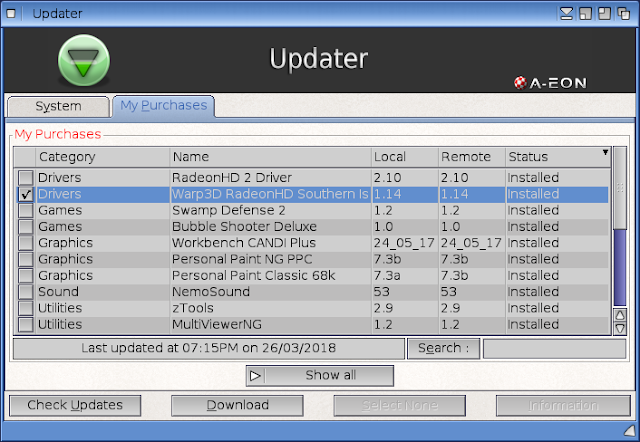Click the Local column header
Image resolution: width=640 pixels, height=442 pixels.
(404, 157)
